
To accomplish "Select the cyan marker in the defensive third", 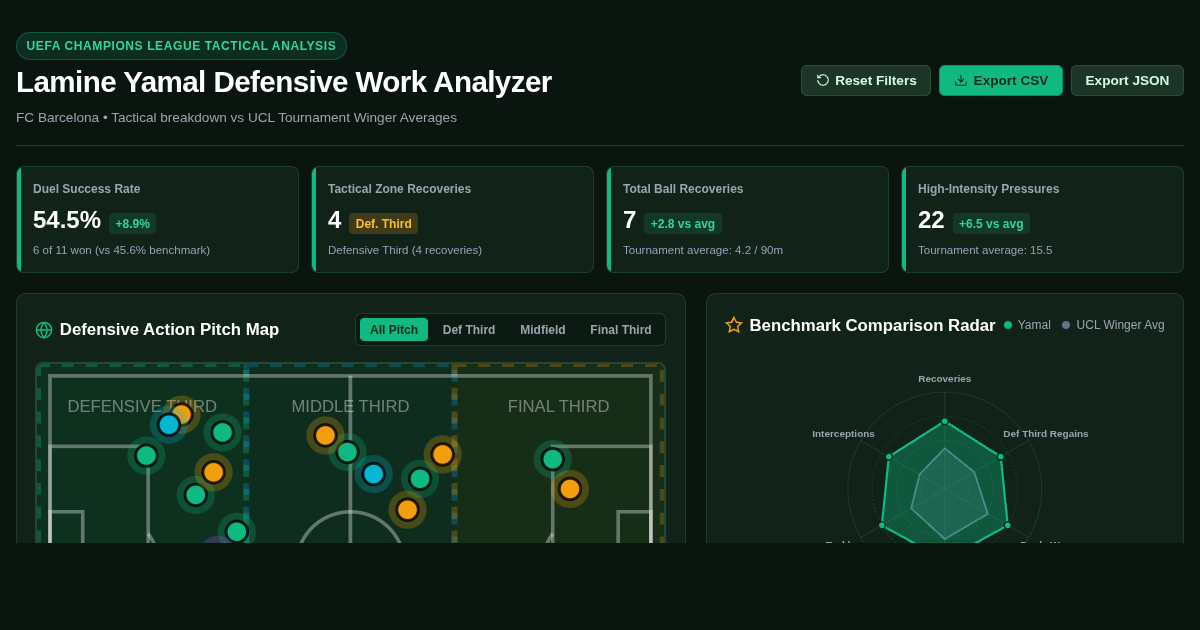I will [169, 425].
